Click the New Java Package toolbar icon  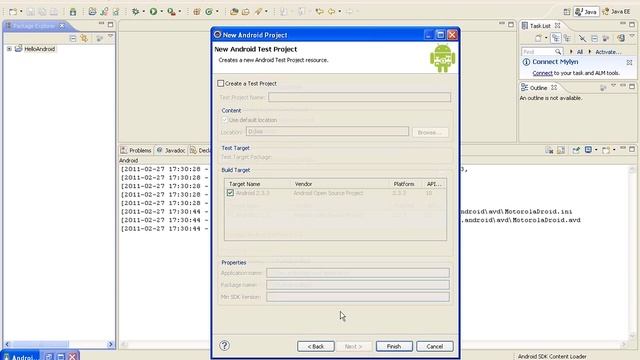[197, 12]
